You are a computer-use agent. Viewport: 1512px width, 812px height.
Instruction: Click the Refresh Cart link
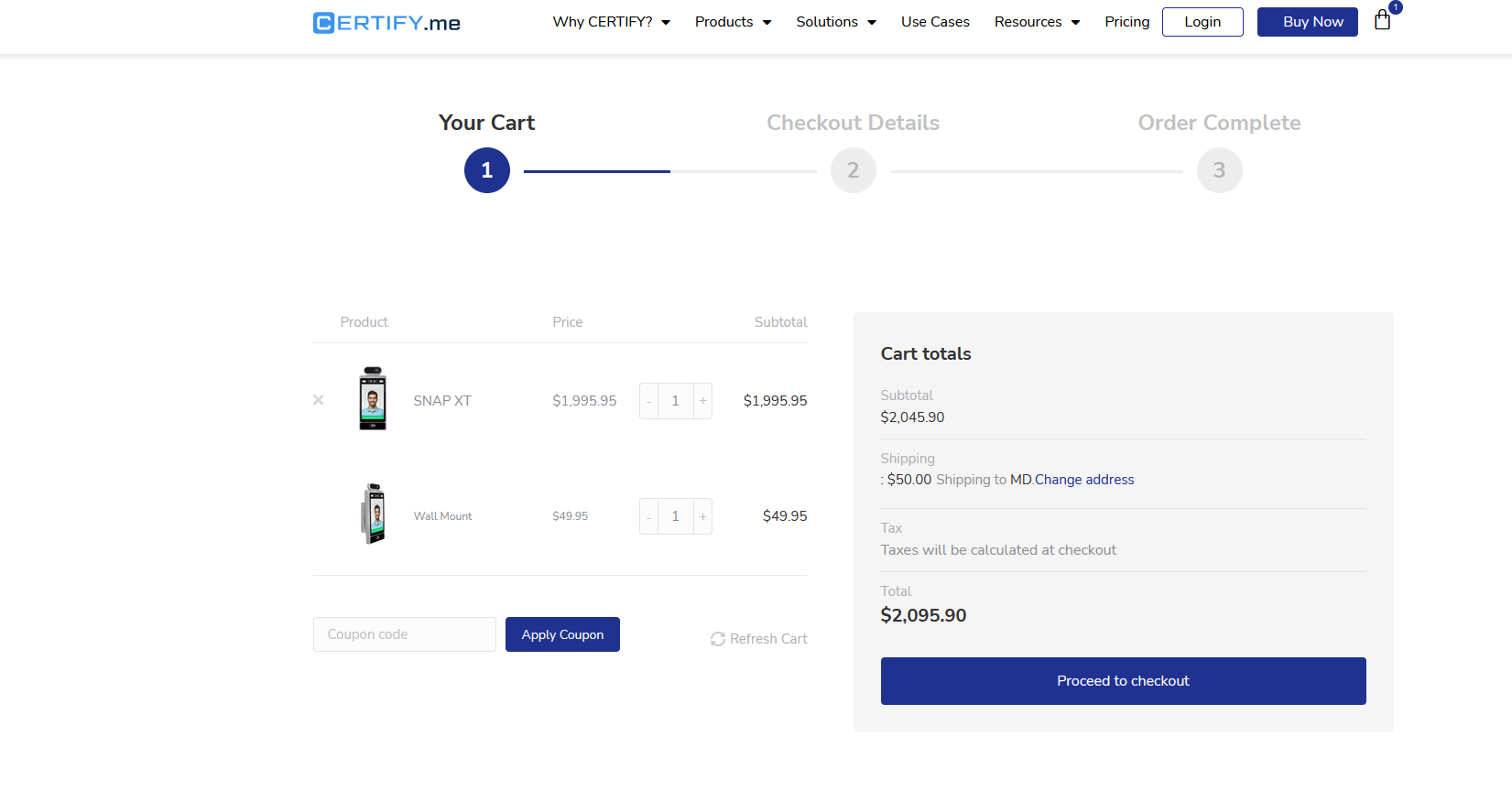(759, 639)
